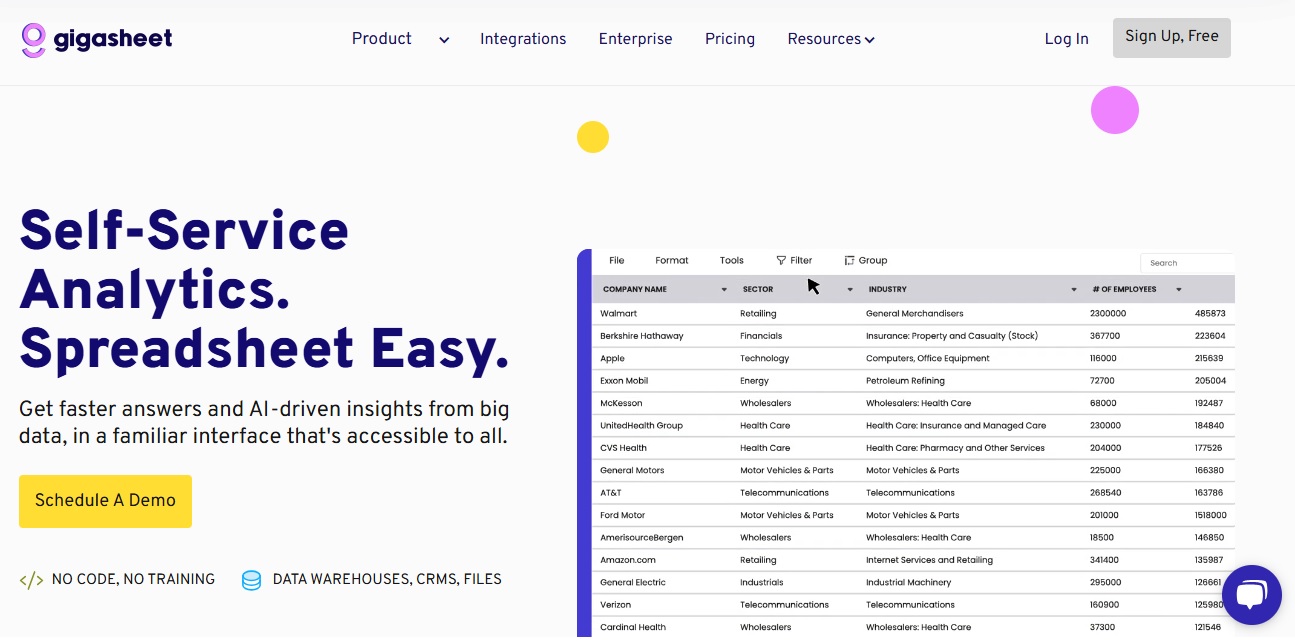Image resolution: width=1295 pixels, height=644 pixels.
Task: Open the chat support bubble icon
Action: pos(1251,595)
